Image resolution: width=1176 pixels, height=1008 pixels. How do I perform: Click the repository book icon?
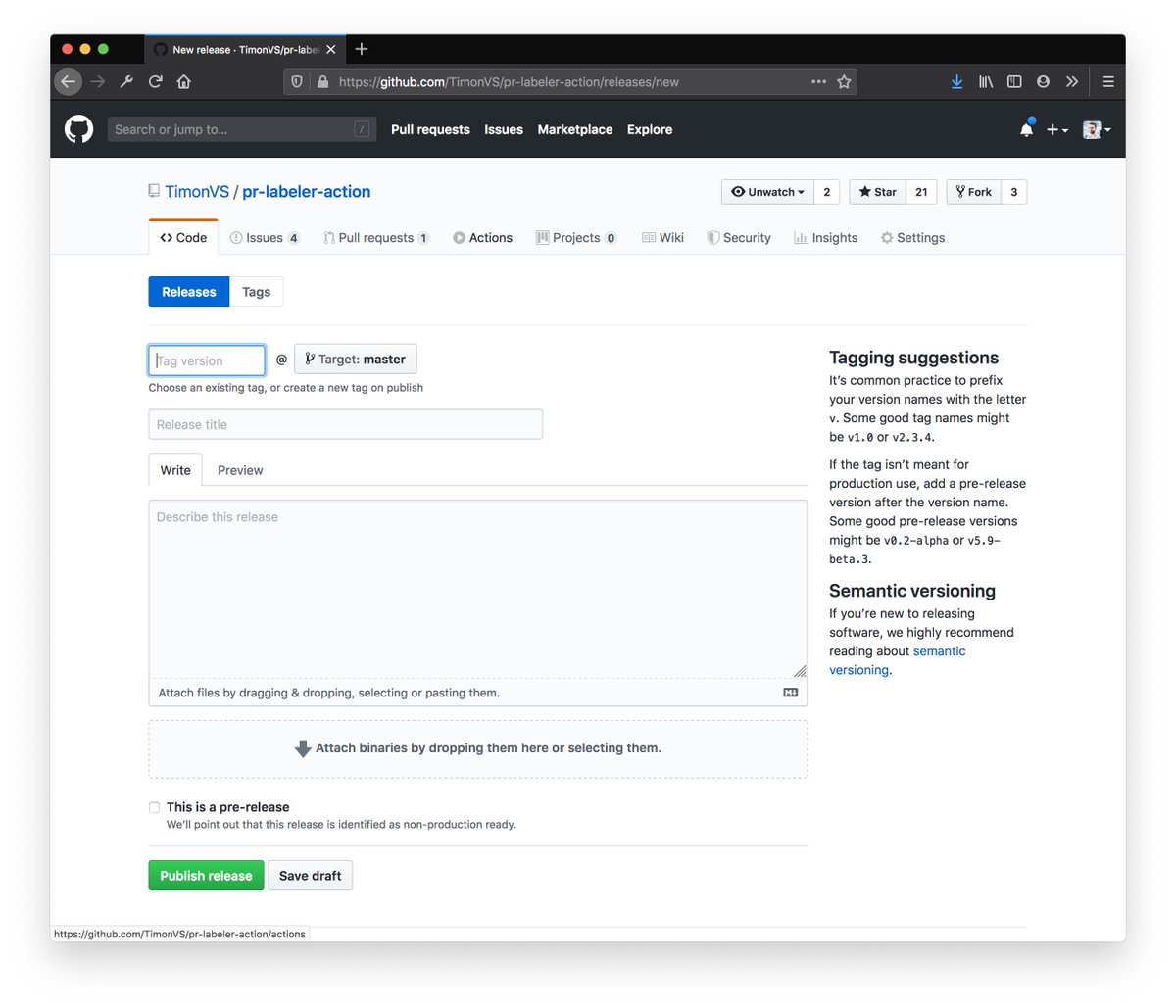(x=154, y=191)
